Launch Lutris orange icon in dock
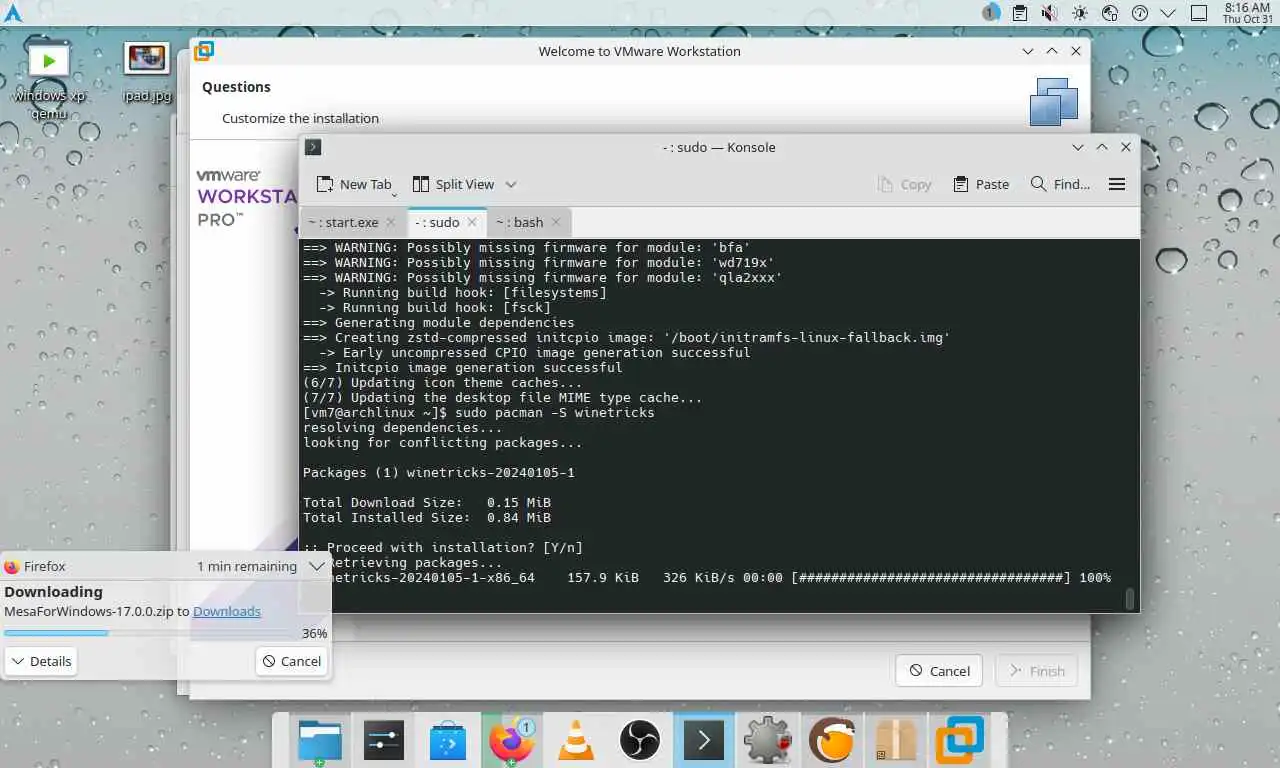The image size is (1280, 768). coord(832,741)
